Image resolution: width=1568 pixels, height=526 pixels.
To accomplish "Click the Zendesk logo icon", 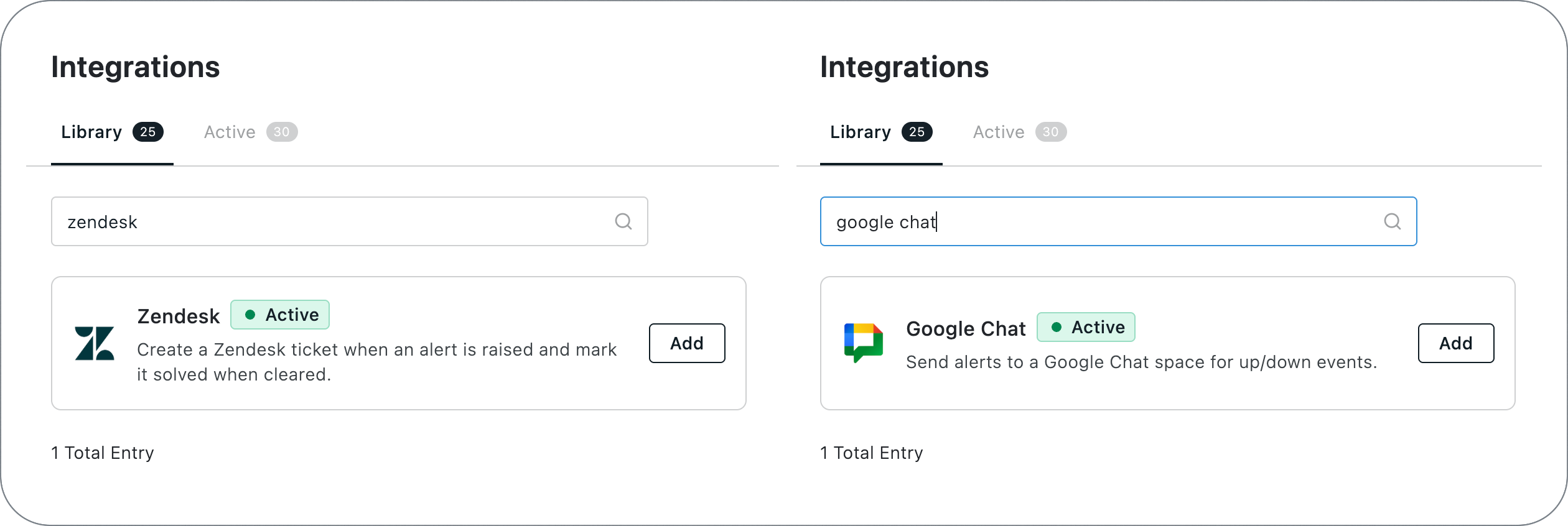I will (x=95, y=343).
